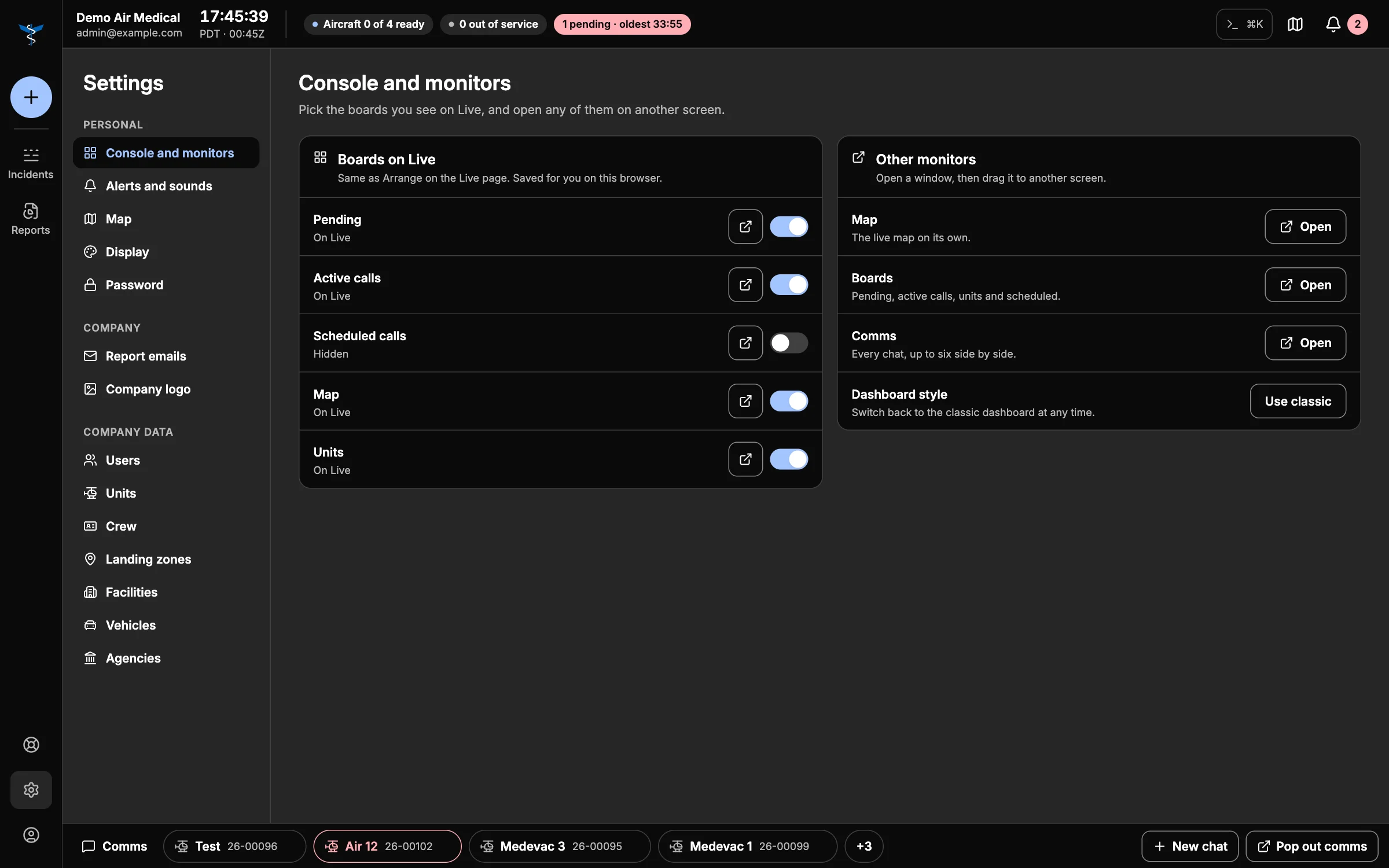Open the Comms monitor window
The width and height of the screenshot is (1389, 868).
pyautogui.click(x=1305, y=343)
